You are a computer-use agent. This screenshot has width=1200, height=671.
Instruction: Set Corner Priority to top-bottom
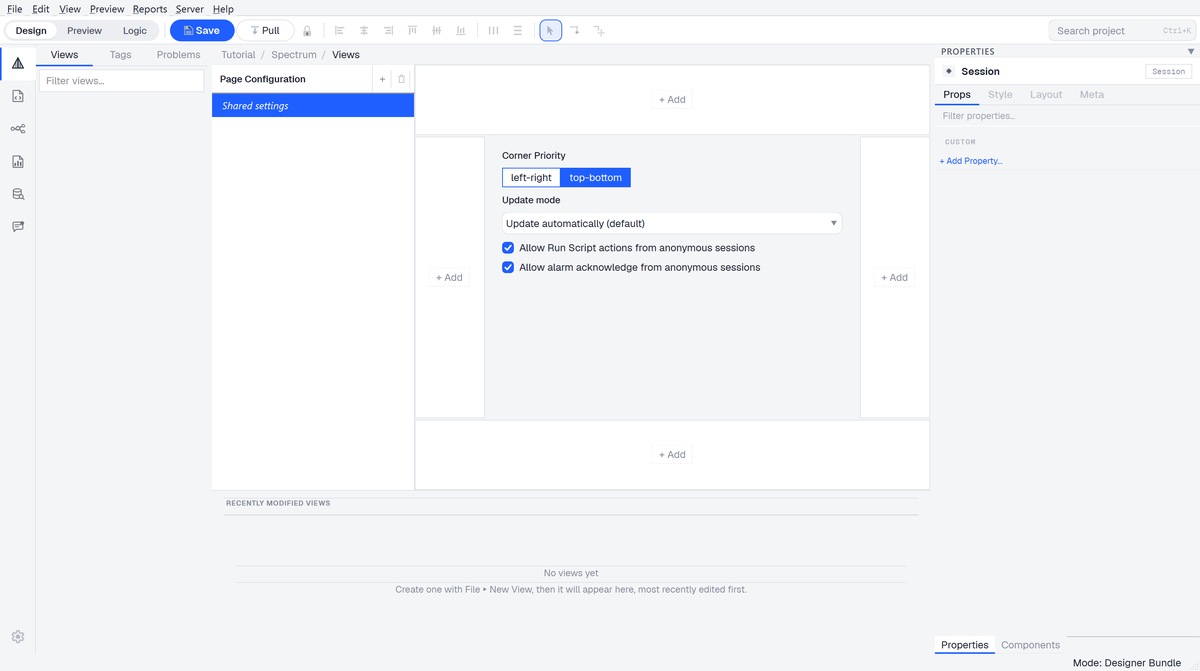click(595, 178)
